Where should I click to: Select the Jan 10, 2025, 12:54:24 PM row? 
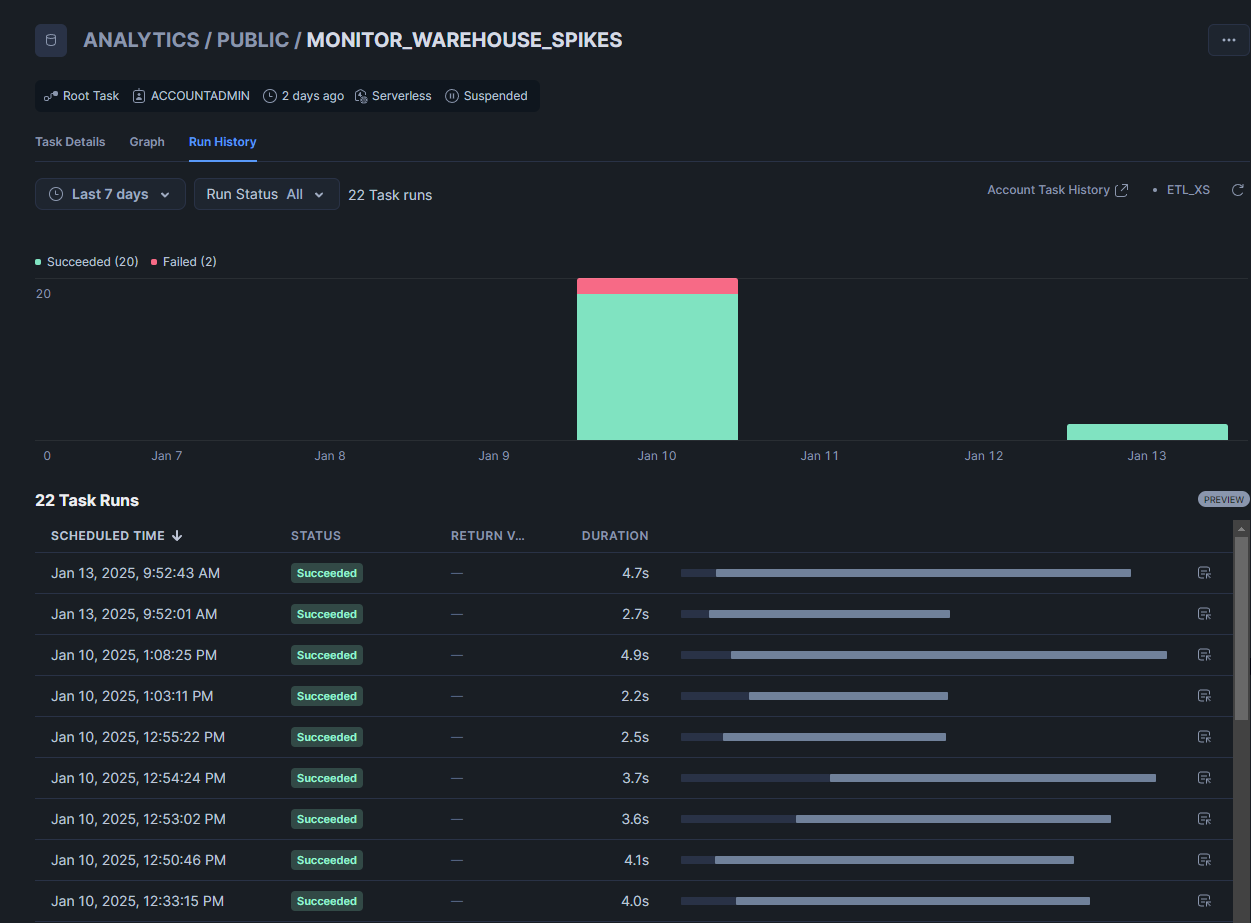[634, 778]
